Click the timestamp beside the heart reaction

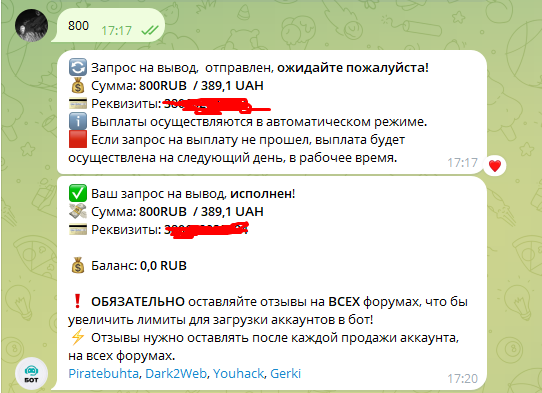click(x=462, y=162)
